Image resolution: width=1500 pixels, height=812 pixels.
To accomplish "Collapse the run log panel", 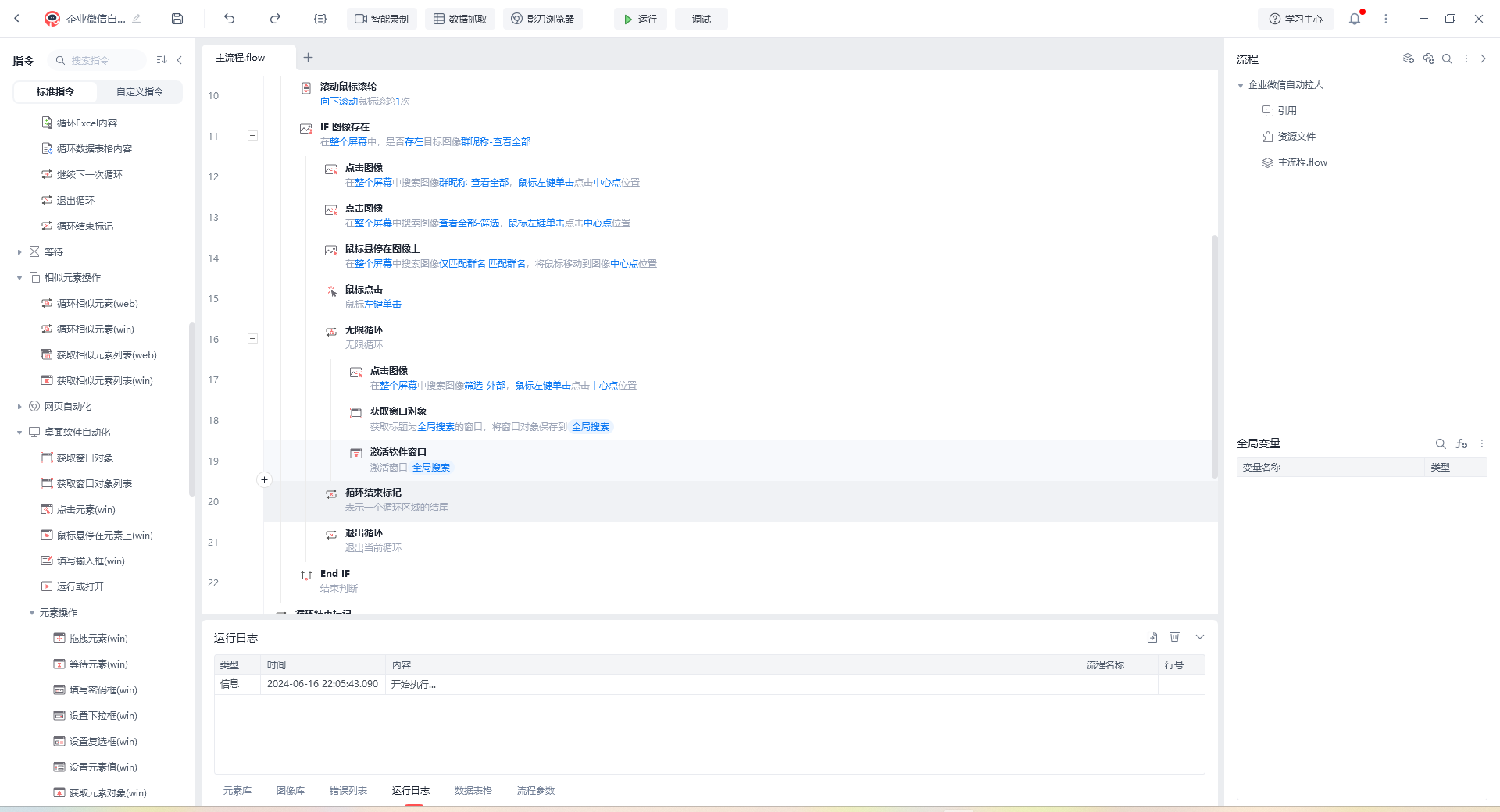I will 1200,637.
